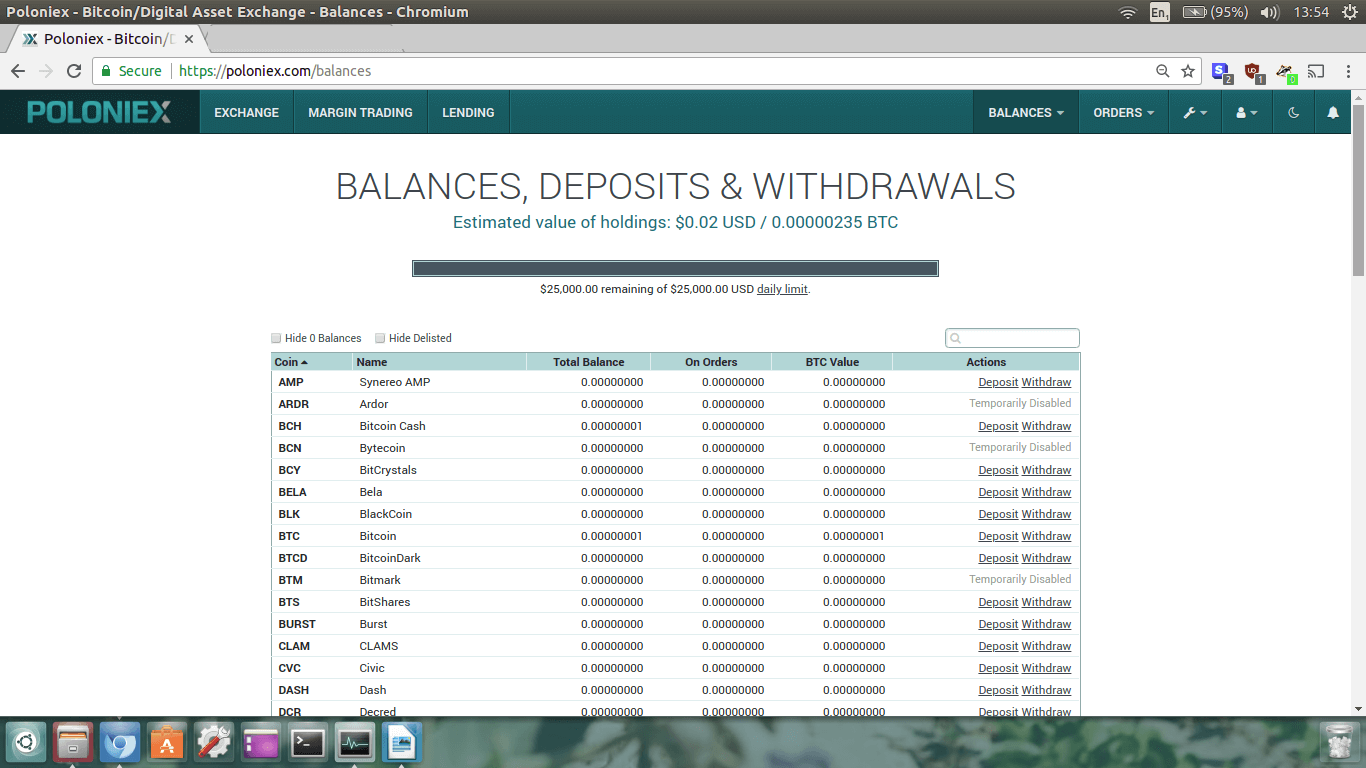This screenshot has height=768, width=1366.
Task: Sort by the Total Balance column header
Action: pos(588,362)
